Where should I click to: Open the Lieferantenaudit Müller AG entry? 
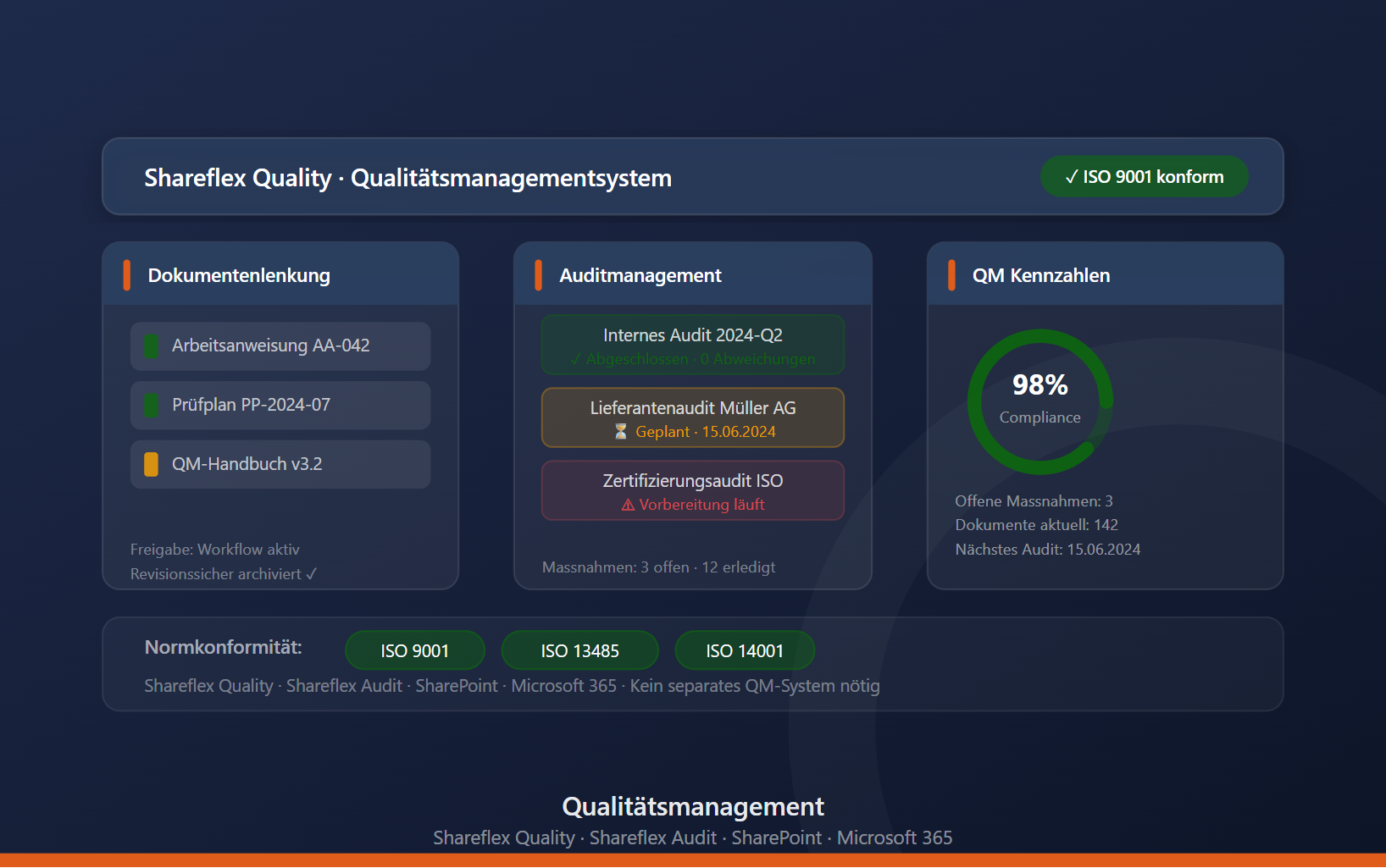click(693, 418)
